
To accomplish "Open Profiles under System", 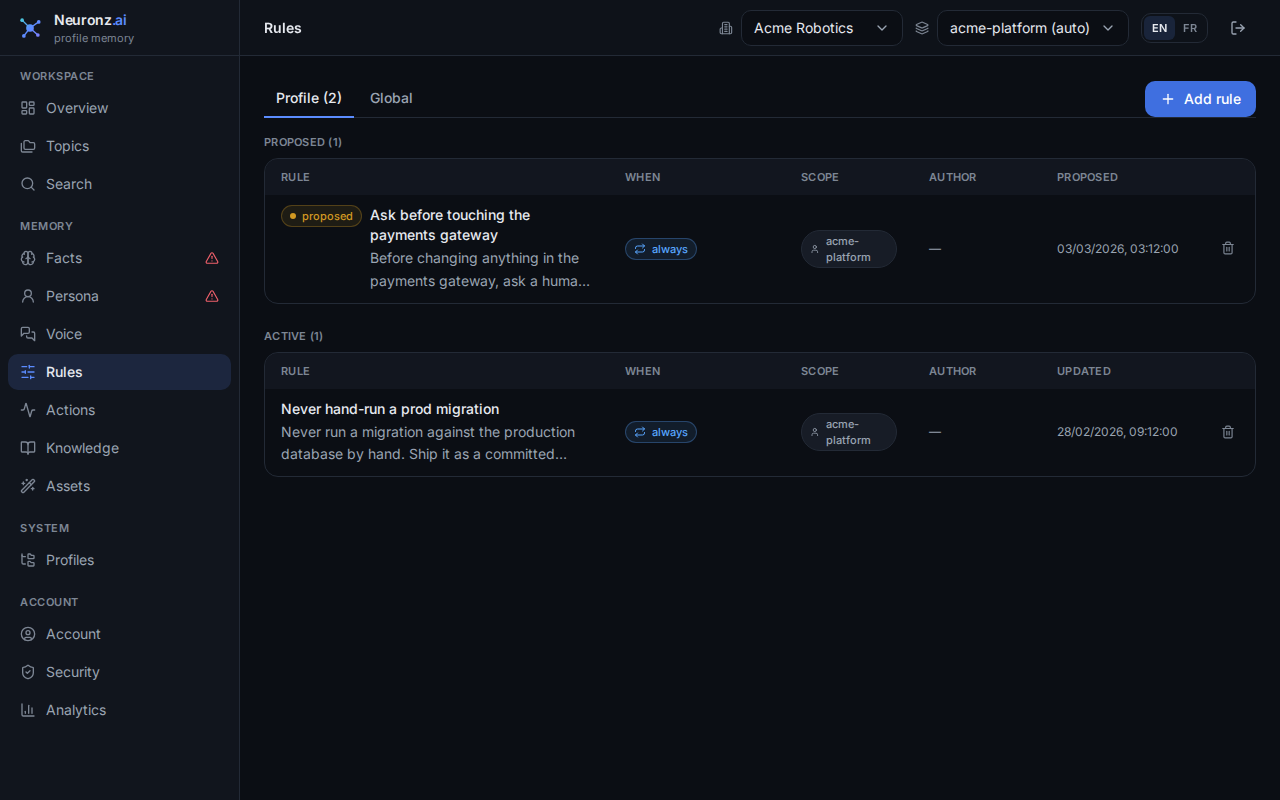I will tap(119, 560).
